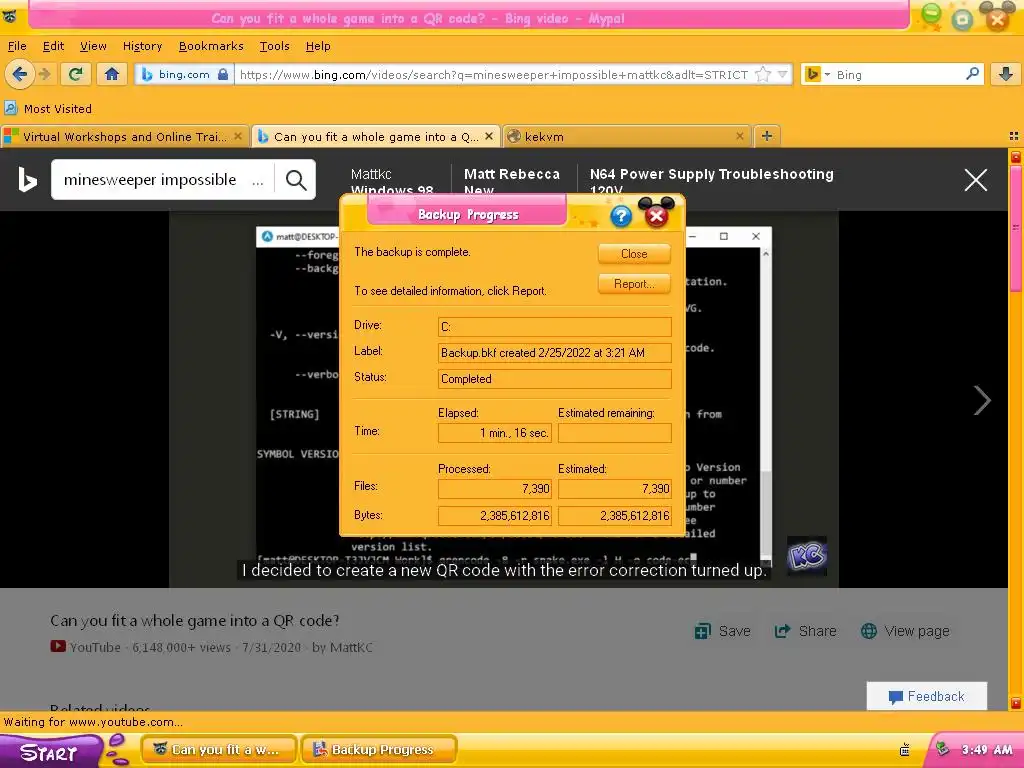
Task: Share the video using the Share icon
Action: 805,631
